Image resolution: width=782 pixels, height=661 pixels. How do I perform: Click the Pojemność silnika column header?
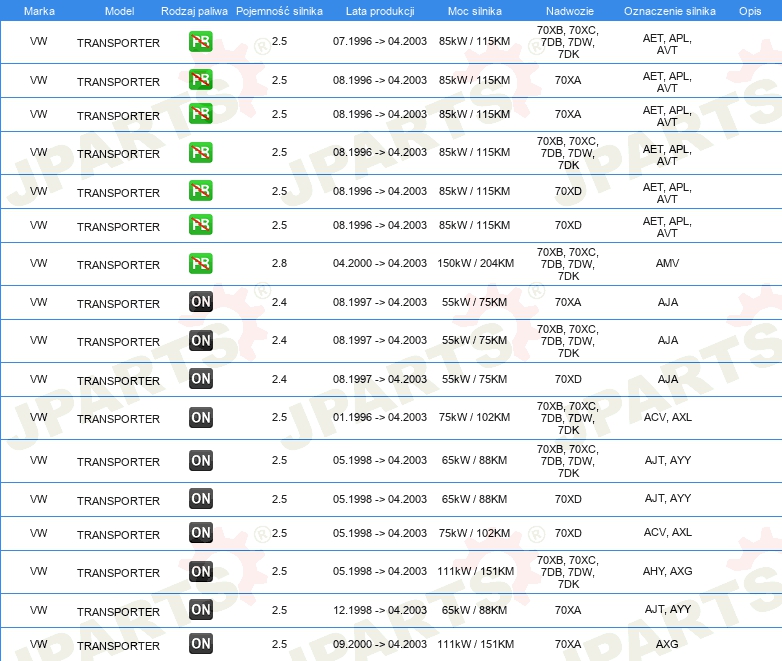point(279,11)
